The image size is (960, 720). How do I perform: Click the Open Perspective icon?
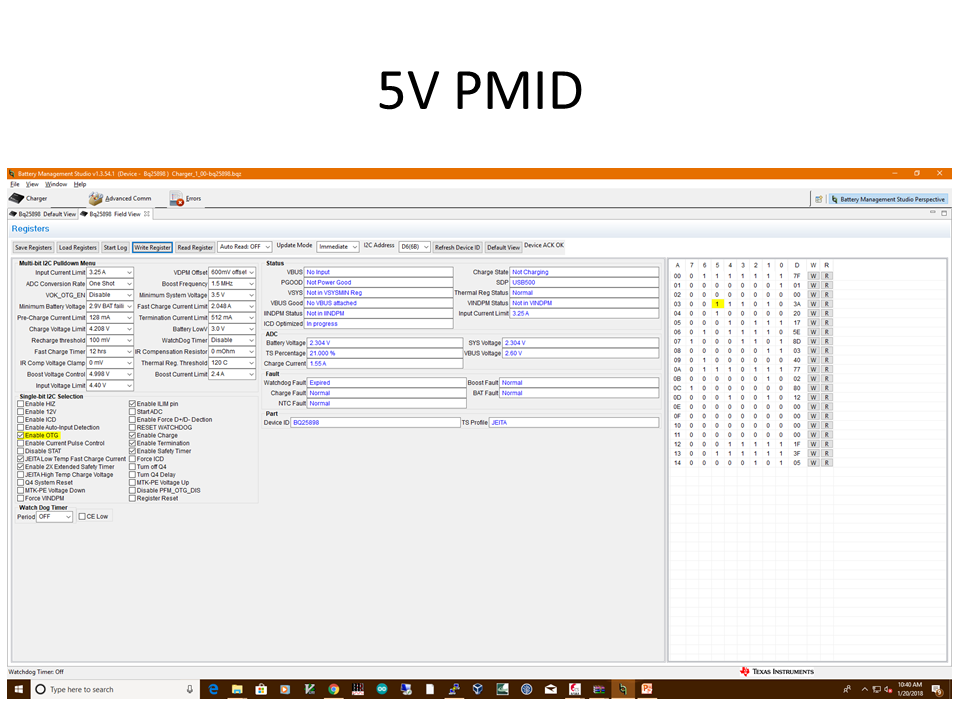(819, 199)
